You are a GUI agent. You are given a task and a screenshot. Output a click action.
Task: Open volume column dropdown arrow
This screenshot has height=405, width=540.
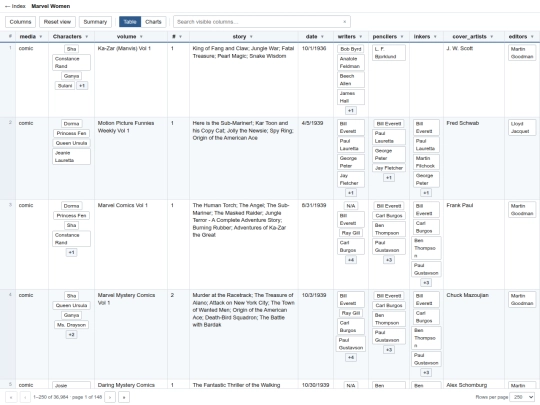point(141,37)
